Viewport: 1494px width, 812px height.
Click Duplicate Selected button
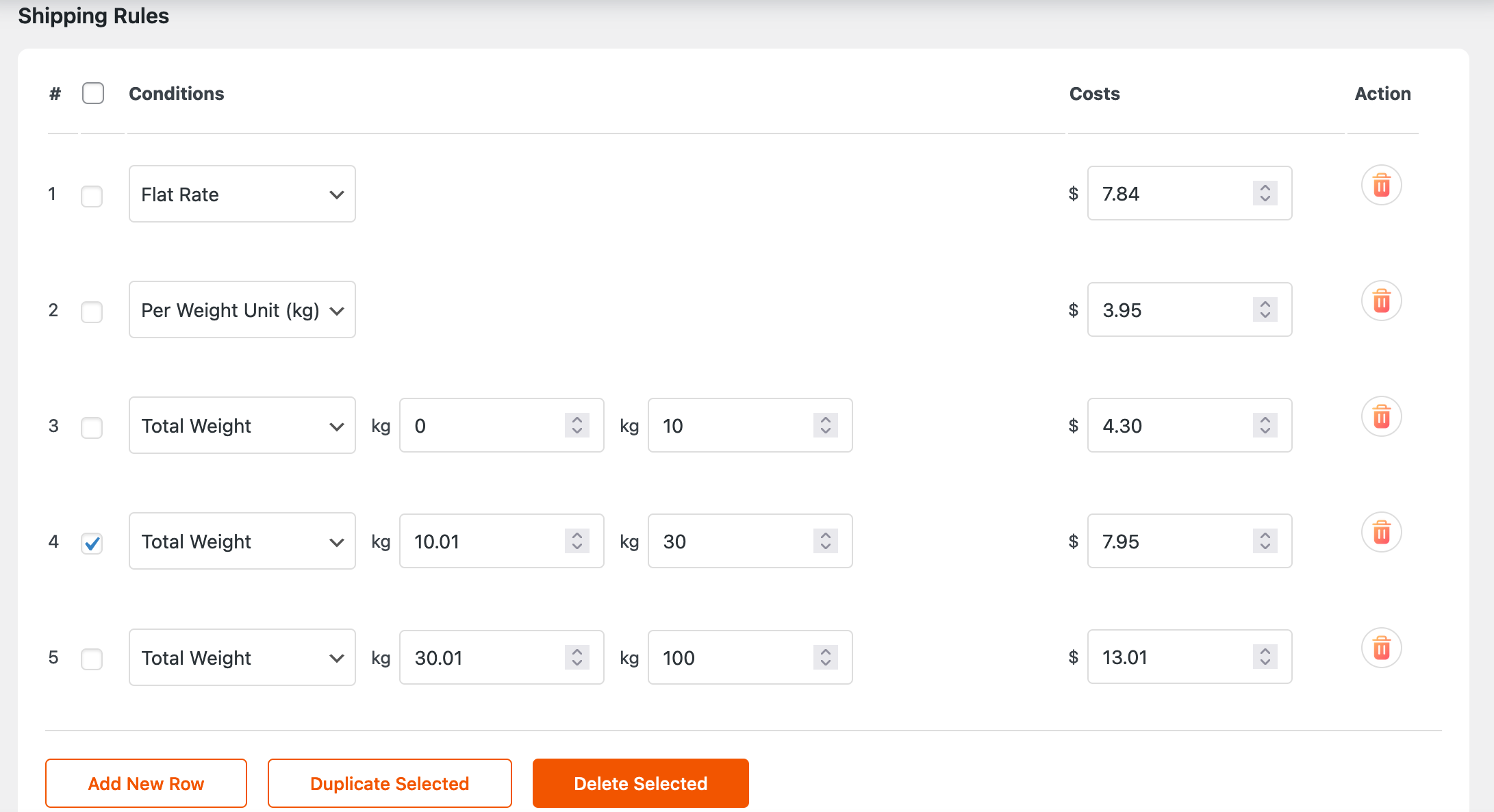point(390,783)
